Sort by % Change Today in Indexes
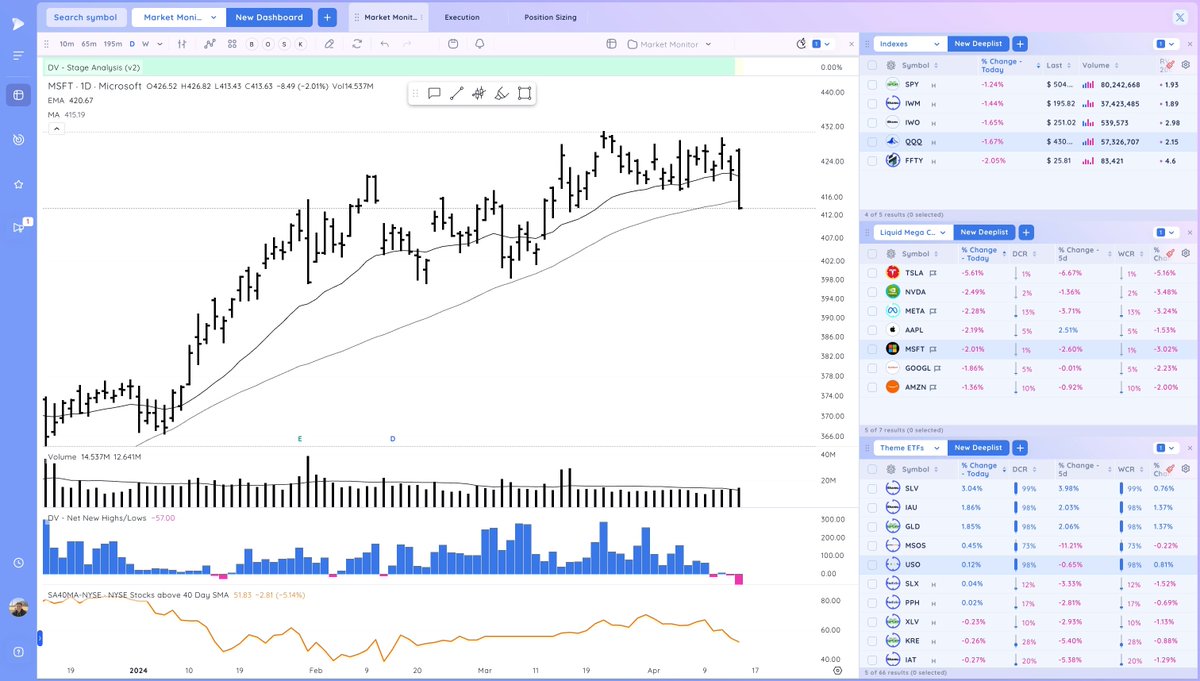 [1003, 64]
